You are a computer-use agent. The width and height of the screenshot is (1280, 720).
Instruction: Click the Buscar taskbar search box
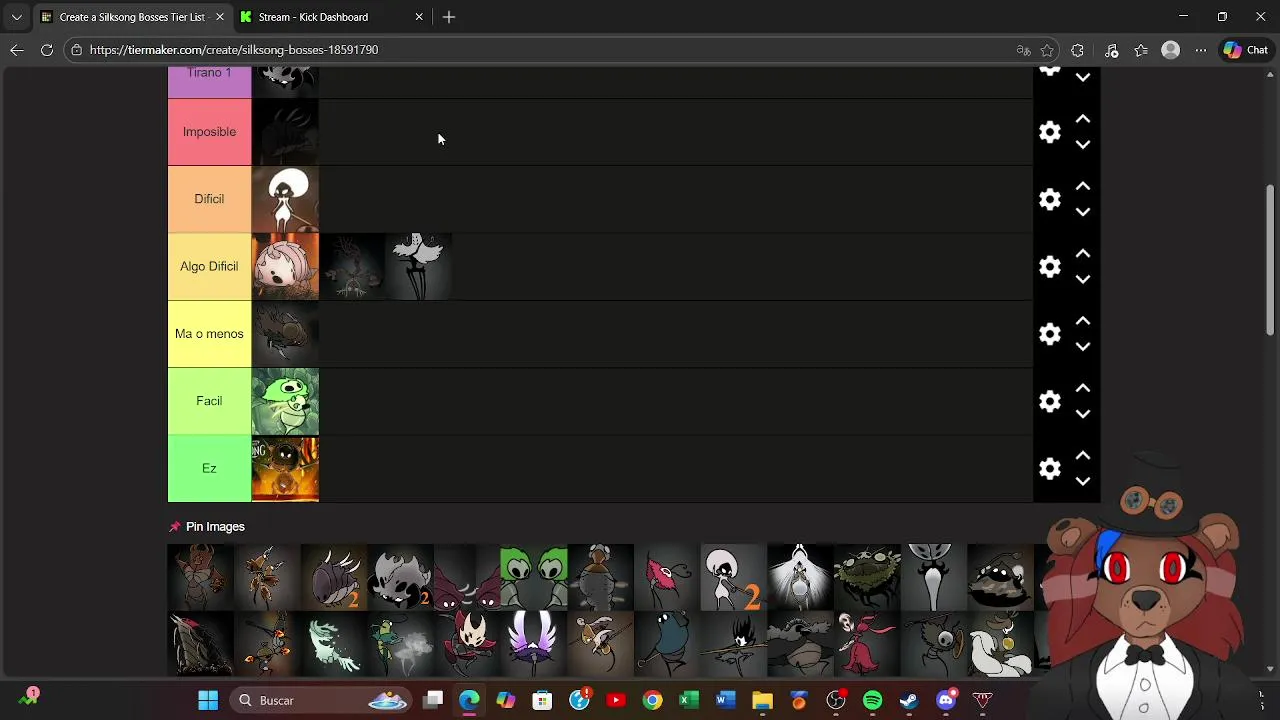321,700
